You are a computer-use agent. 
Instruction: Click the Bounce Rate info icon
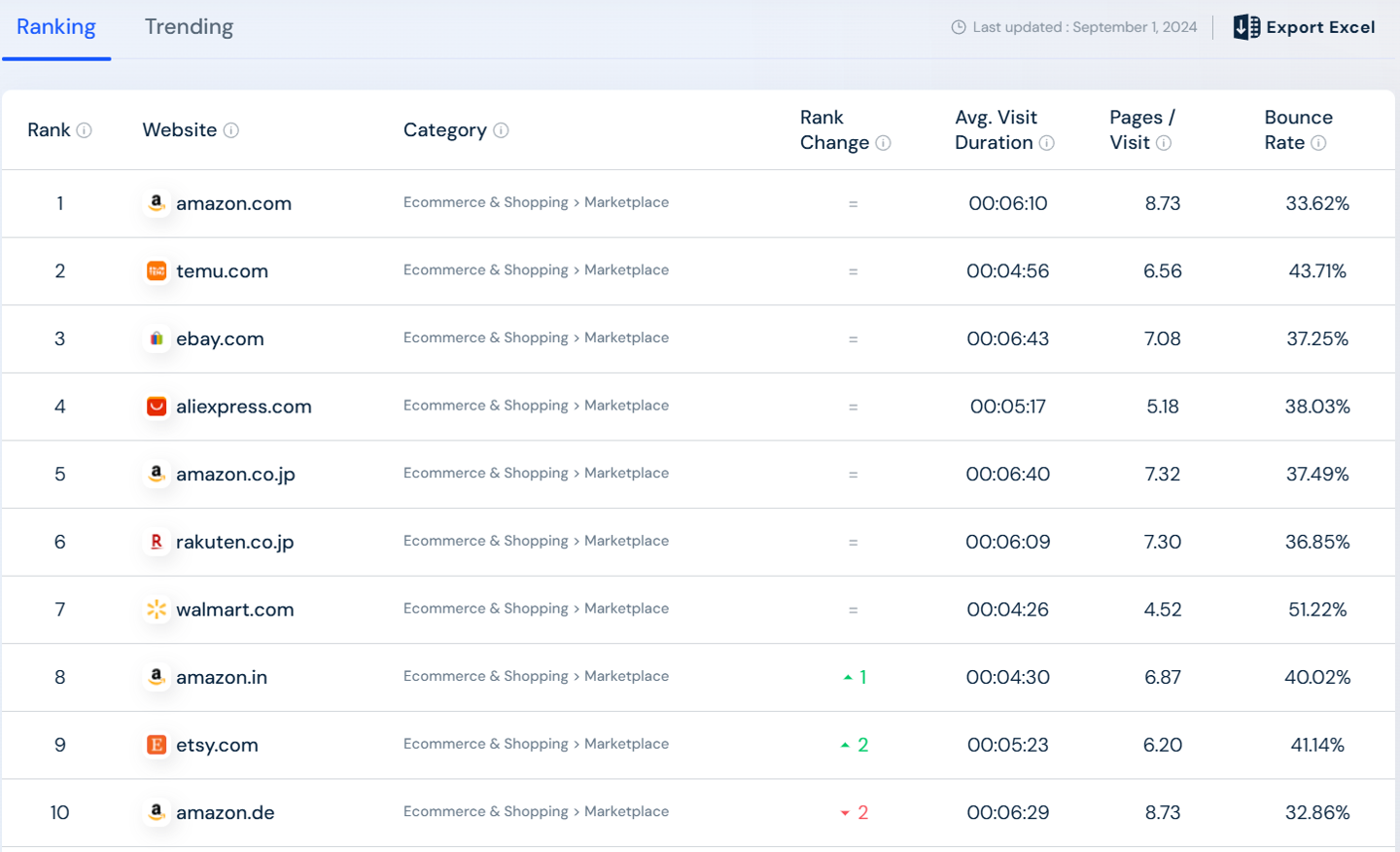pyautogui.click(x=1318, y=143)
